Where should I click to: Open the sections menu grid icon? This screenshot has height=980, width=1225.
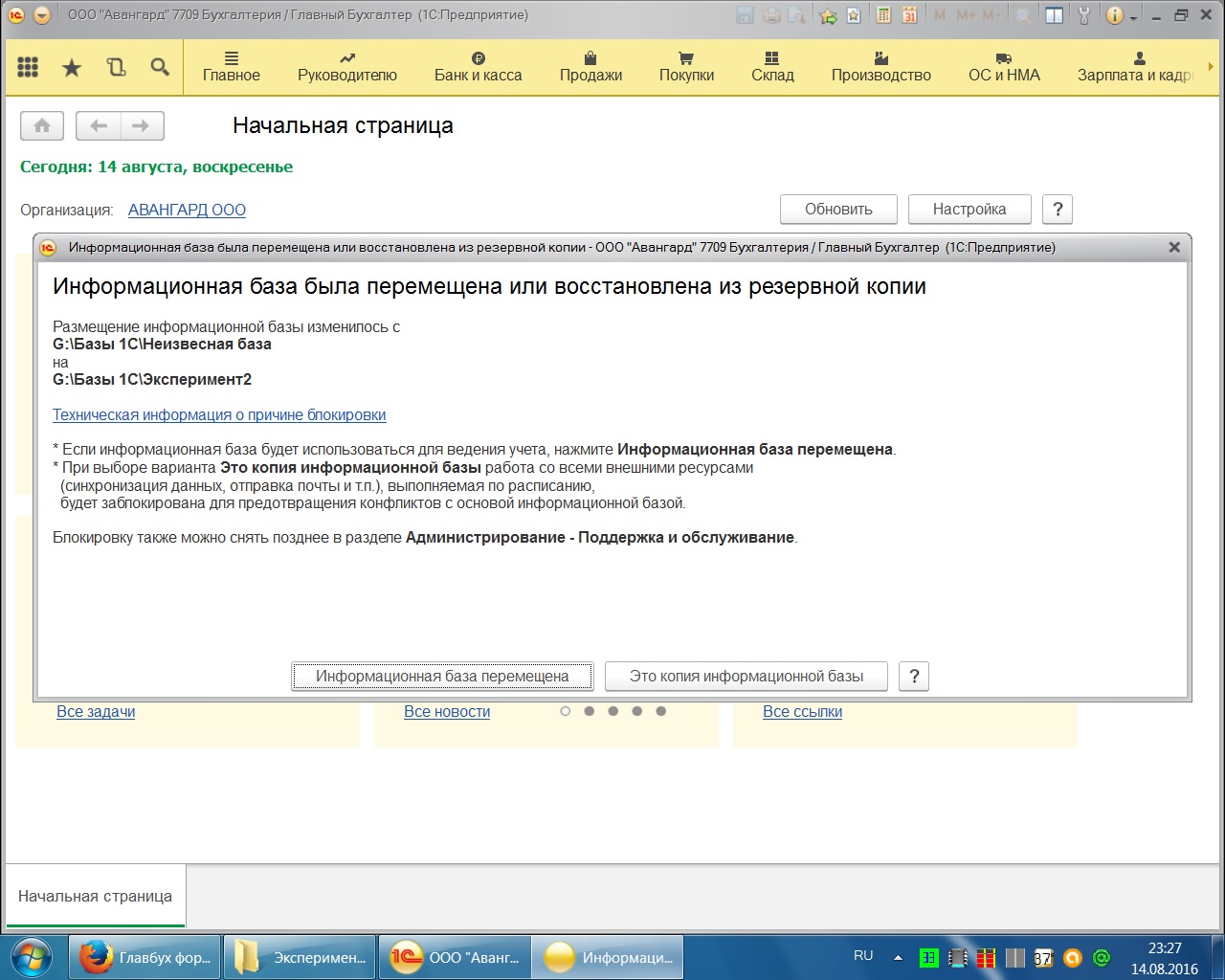[28, 67]
